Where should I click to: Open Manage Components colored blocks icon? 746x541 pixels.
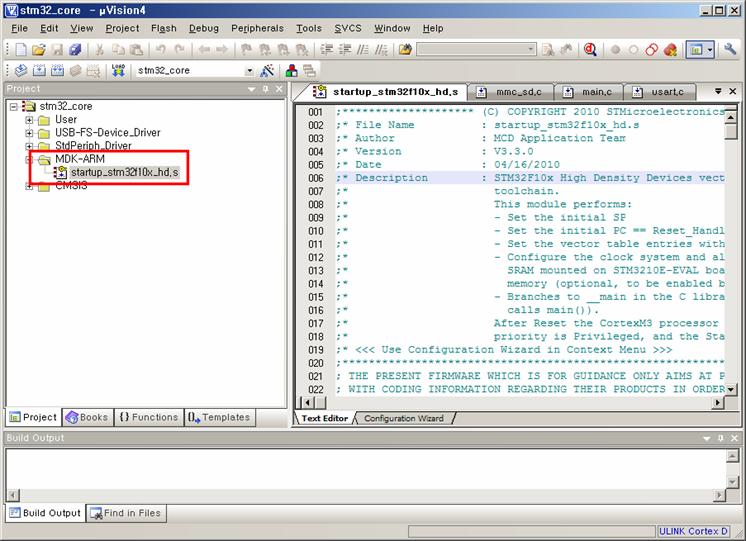pyautogui.click(x=291, y=71)
